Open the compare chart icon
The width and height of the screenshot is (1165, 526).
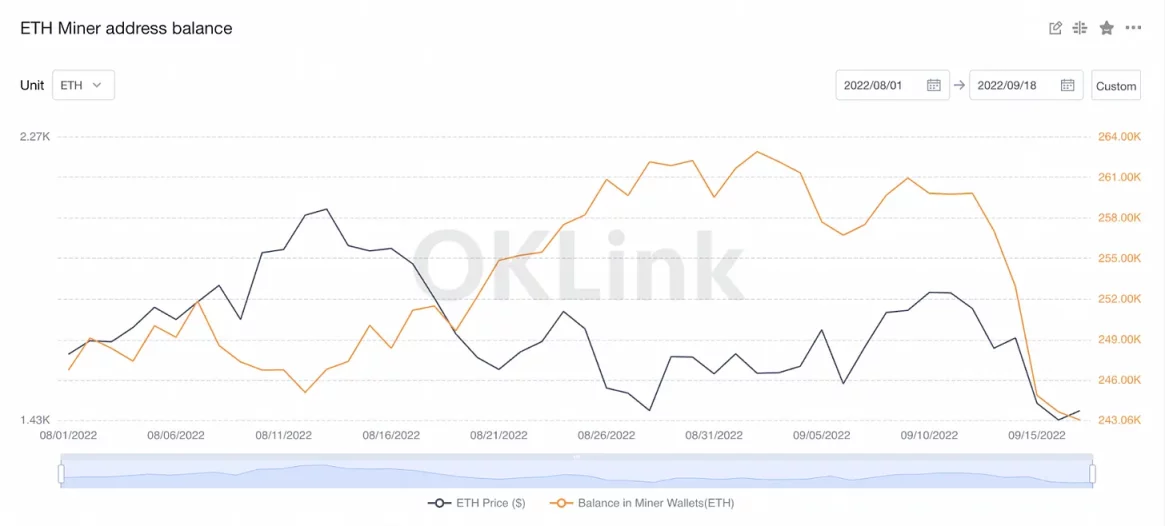click(x=1080, y=28)
